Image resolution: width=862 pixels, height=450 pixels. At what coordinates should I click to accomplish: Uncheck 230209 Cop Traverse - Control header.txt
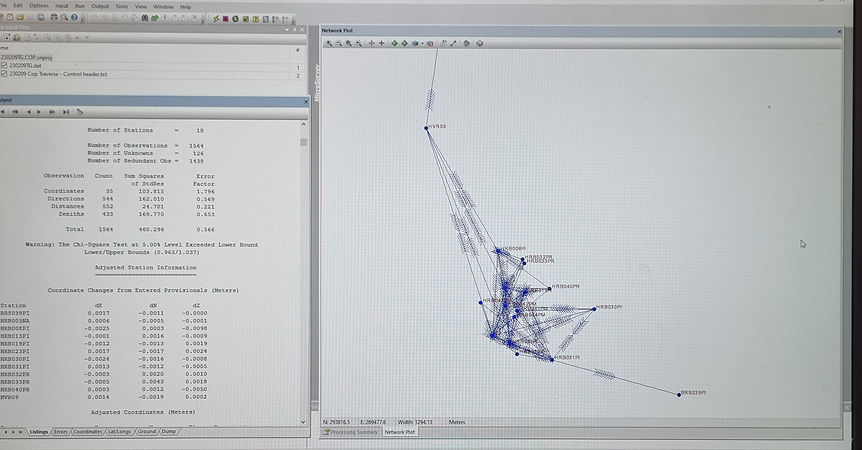pos(4,74)
